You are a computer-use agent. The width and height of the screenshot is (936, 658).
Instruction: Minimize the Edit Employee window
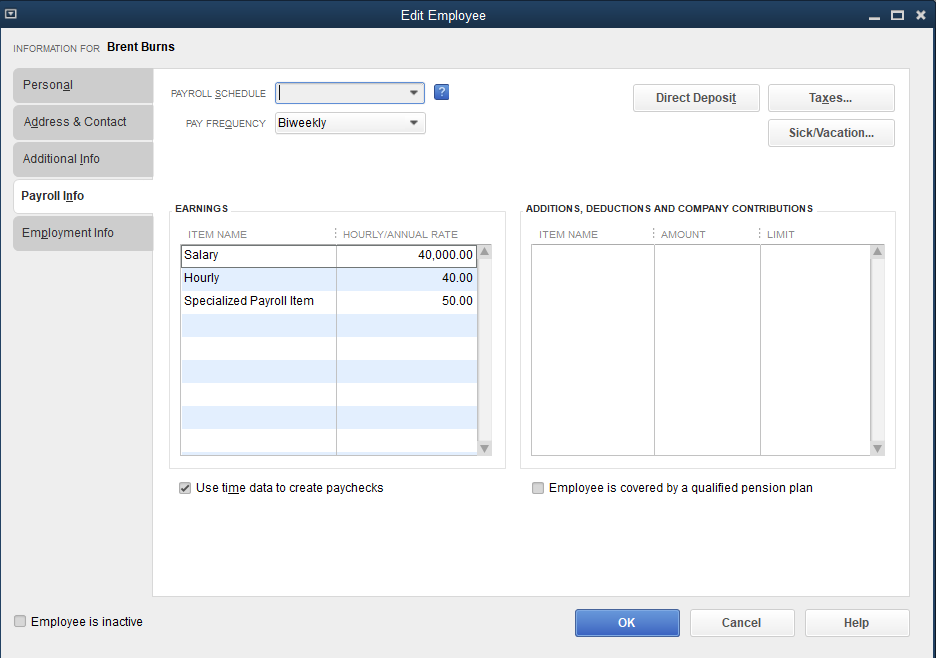pos(875,16)
